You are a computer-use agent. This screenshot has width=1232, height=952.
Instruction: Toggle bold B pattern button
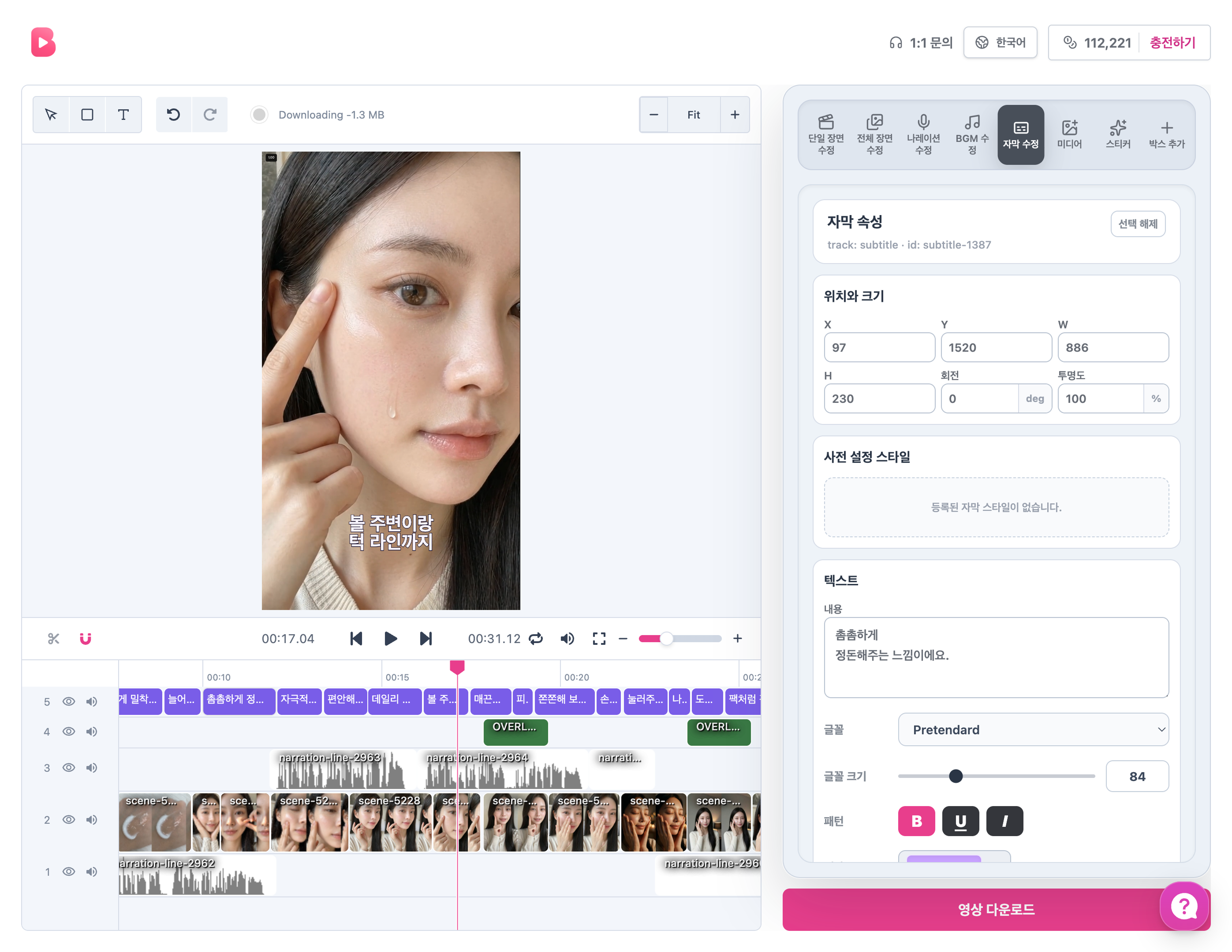pyautogui.click(x=916, y=821)
